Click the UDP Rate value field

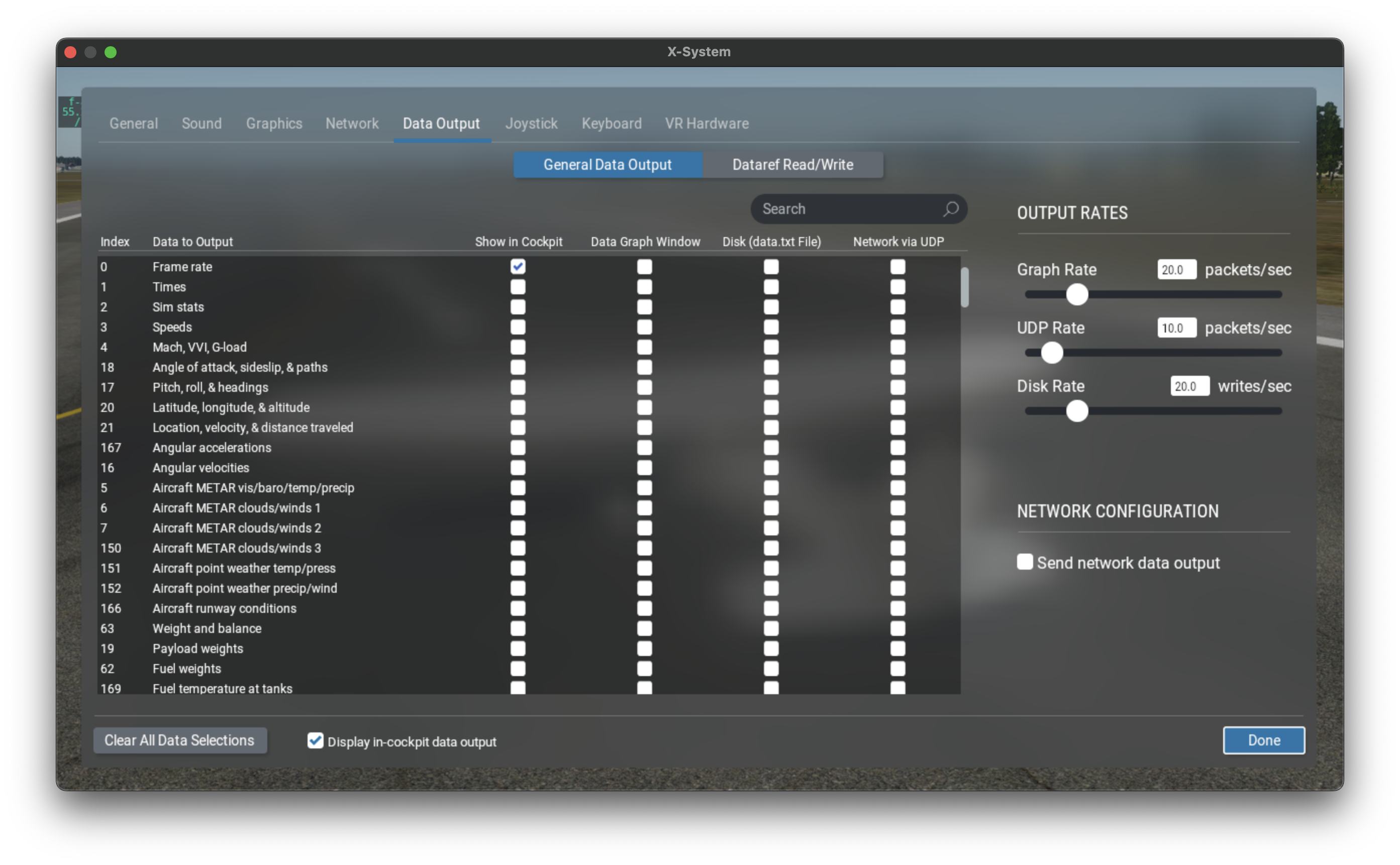point(1176,328)
